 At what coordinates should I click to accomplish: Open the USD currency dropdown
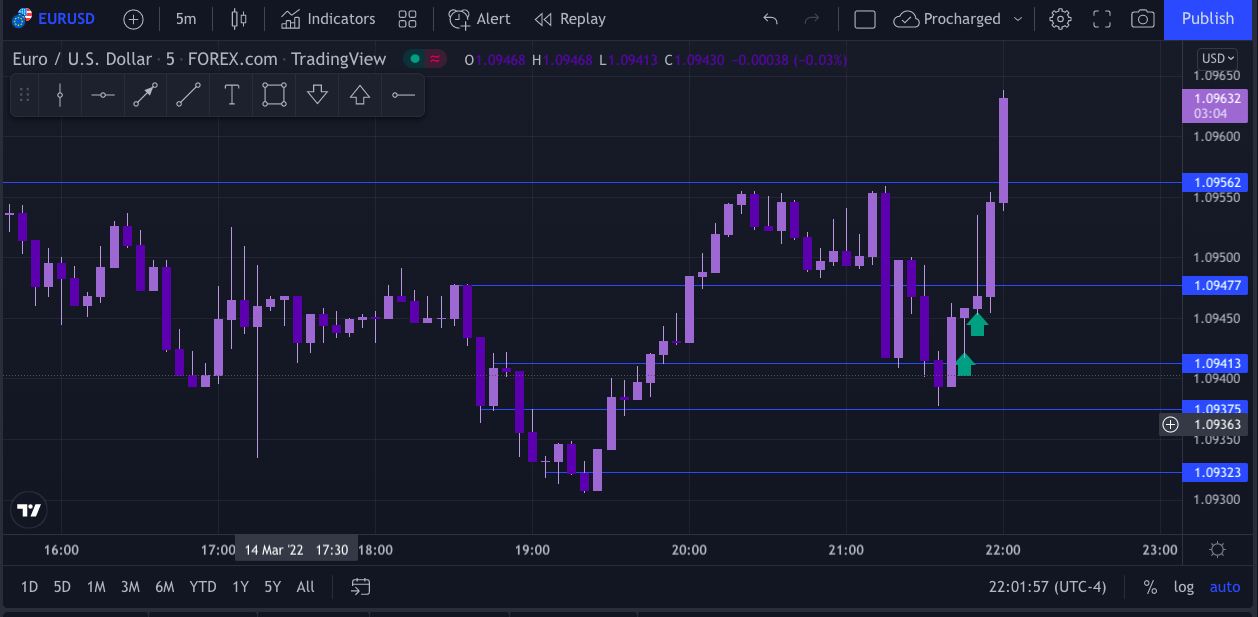(1217, 59)
